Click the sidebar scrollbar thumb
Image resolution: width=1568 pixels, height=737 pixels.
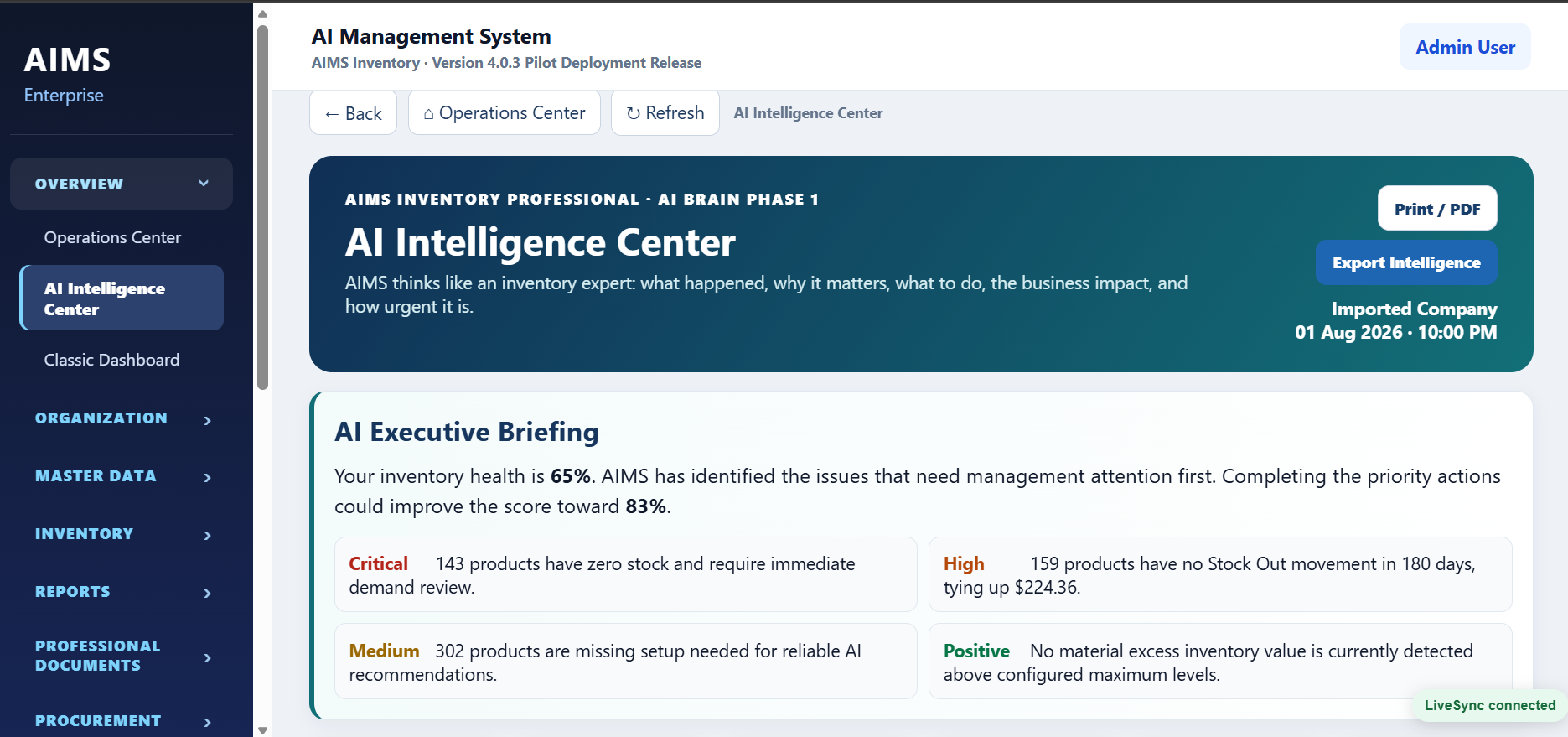pyautogui.click(x=262, y=207)
